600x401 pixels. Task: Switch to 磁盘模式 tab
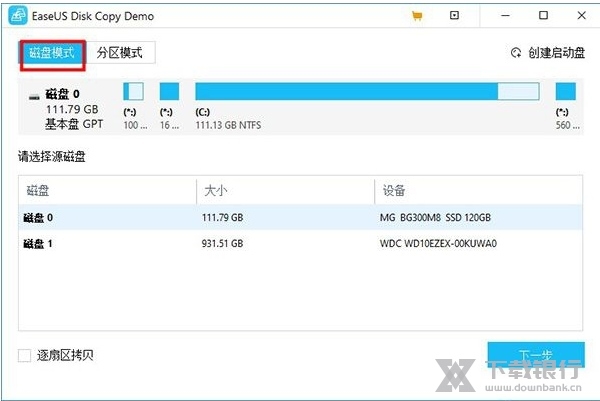pos(50,53)
